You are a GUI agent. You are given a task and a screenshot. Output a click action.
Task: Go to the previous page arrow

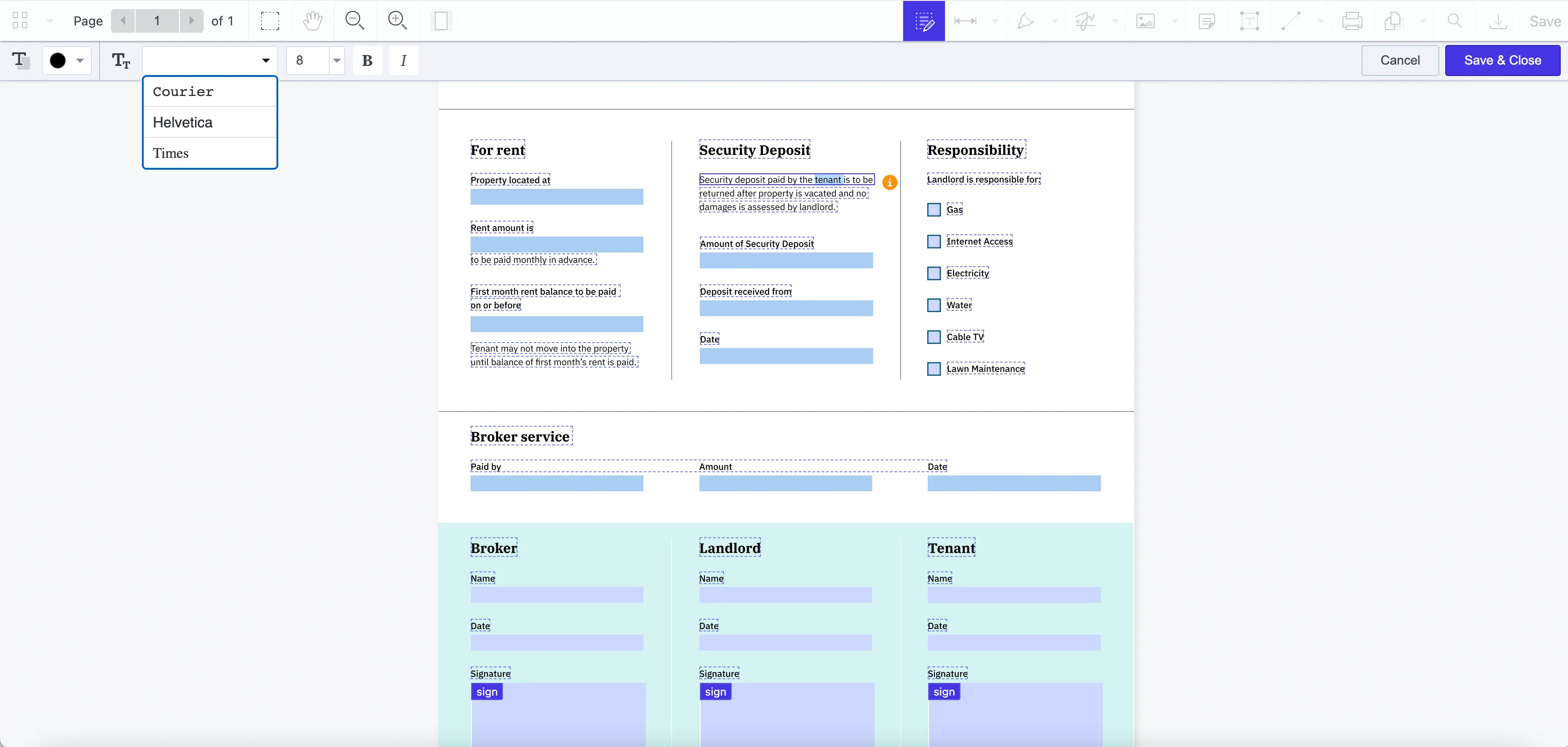123,20
